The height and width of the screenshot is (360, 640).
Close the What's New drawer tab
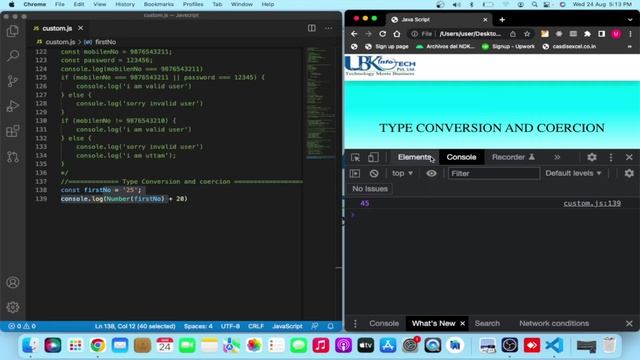(x=462, y=324)
